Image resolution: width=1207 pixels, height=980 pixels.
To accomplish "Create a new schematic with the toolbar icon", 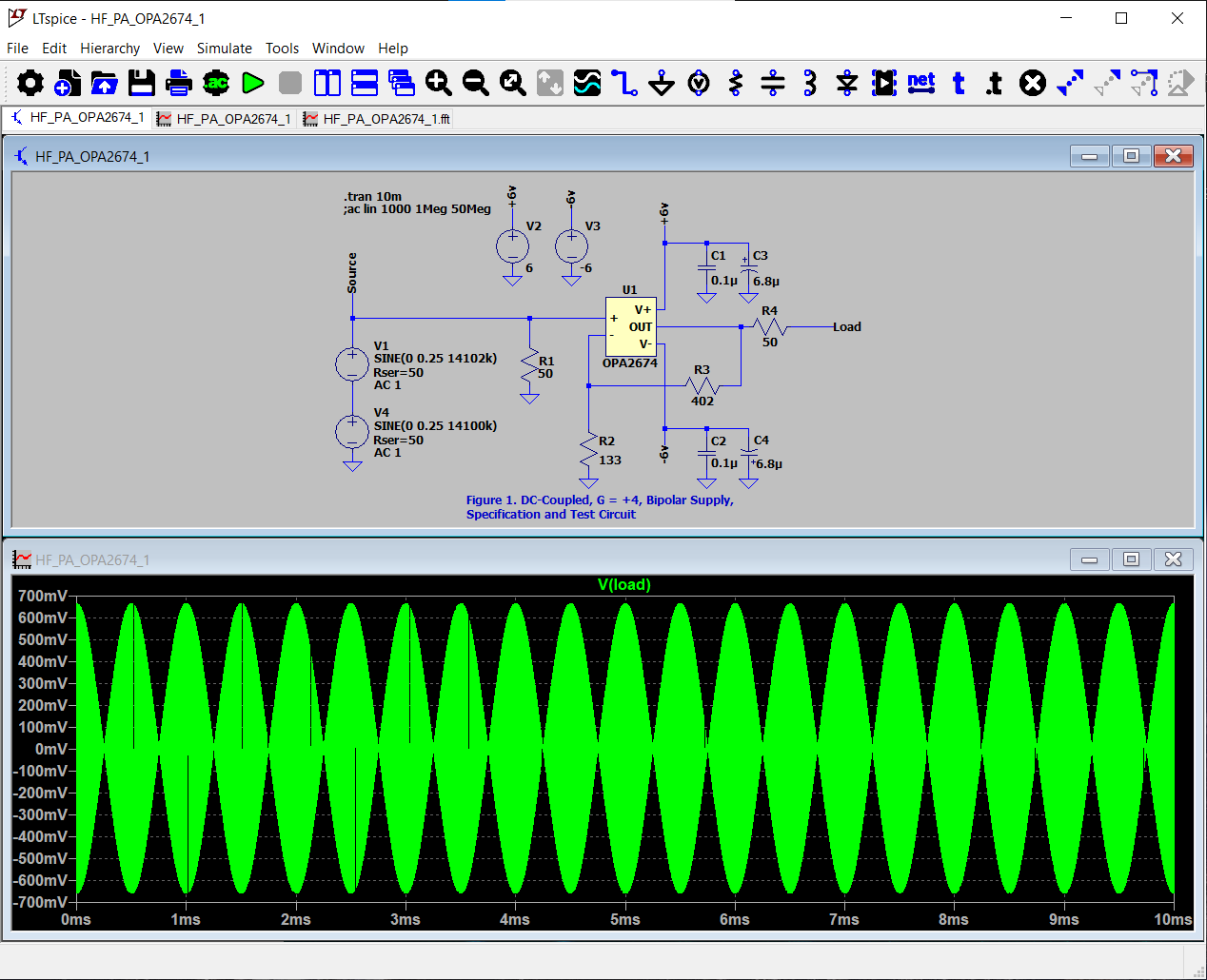I will tap(68, 84).
